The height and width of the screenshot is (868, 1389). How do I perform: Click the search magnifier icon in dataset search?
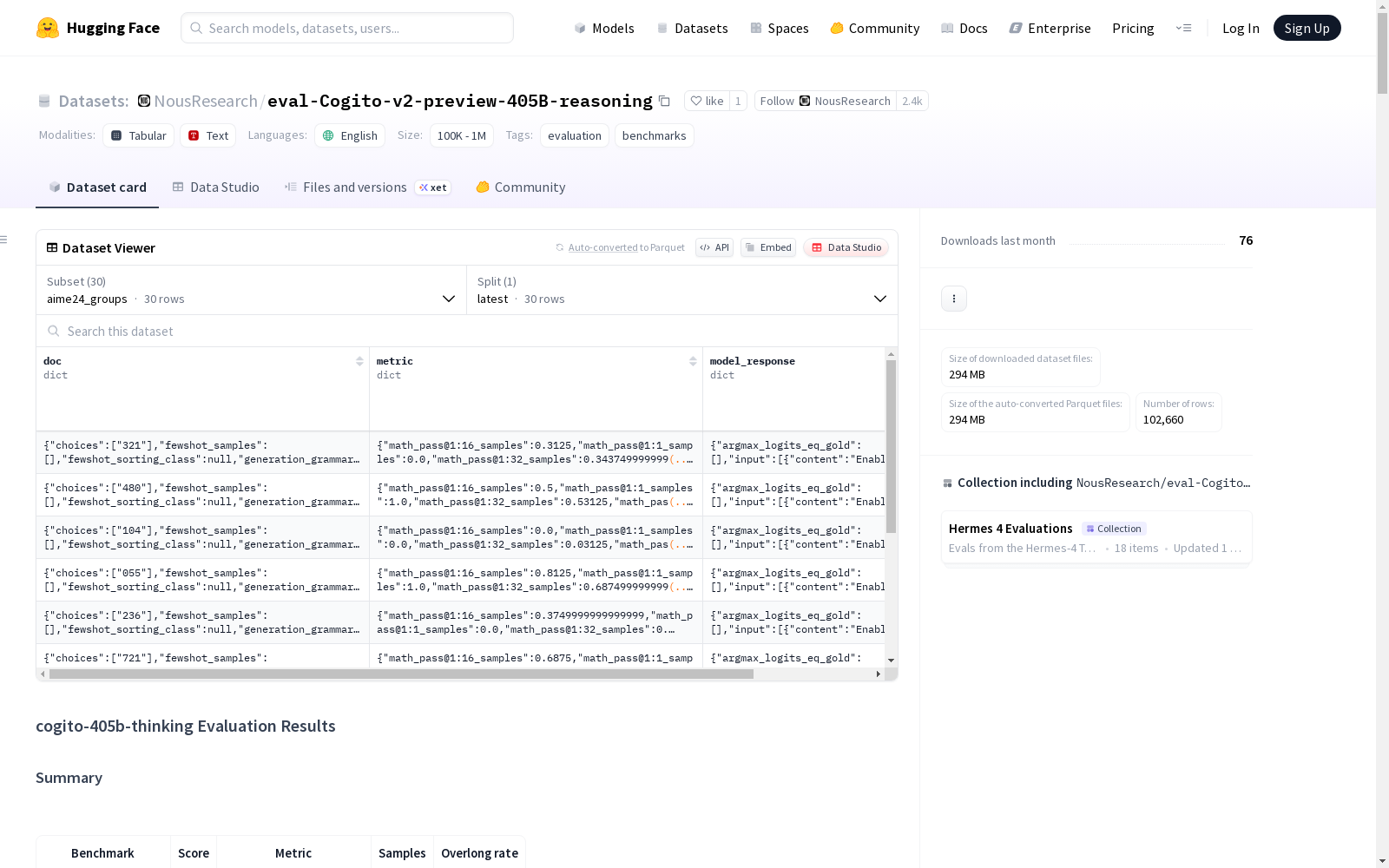tap(54, 331)
